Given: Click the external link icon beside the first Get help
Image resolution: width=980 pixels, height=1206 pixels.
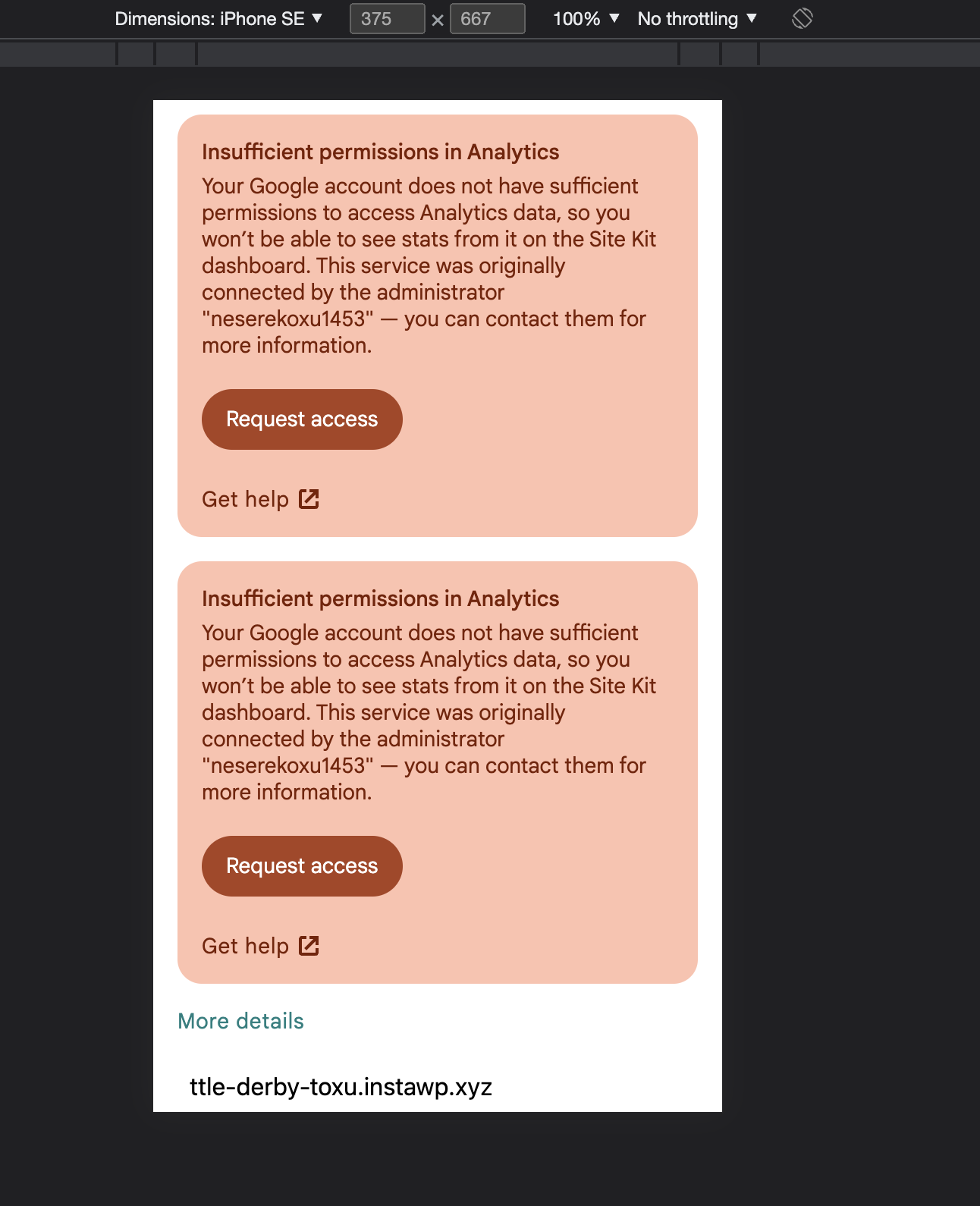Looking at the screenshot, I should pos(309,499).
